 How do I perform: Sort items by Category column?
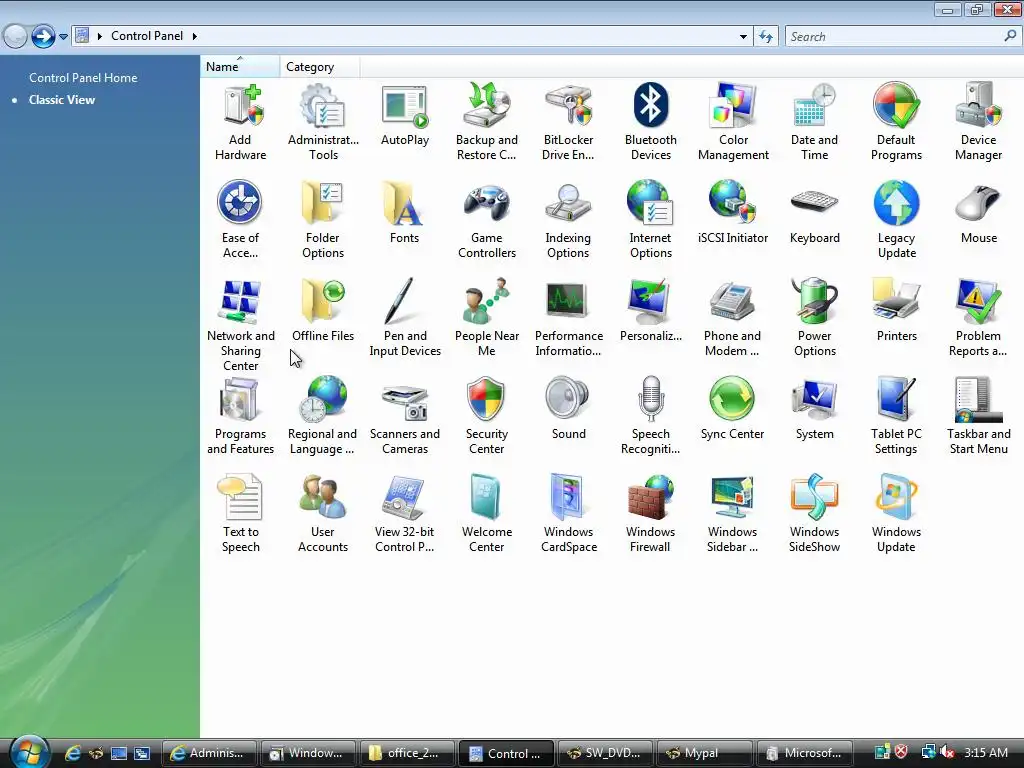click(x=319, y=67)
